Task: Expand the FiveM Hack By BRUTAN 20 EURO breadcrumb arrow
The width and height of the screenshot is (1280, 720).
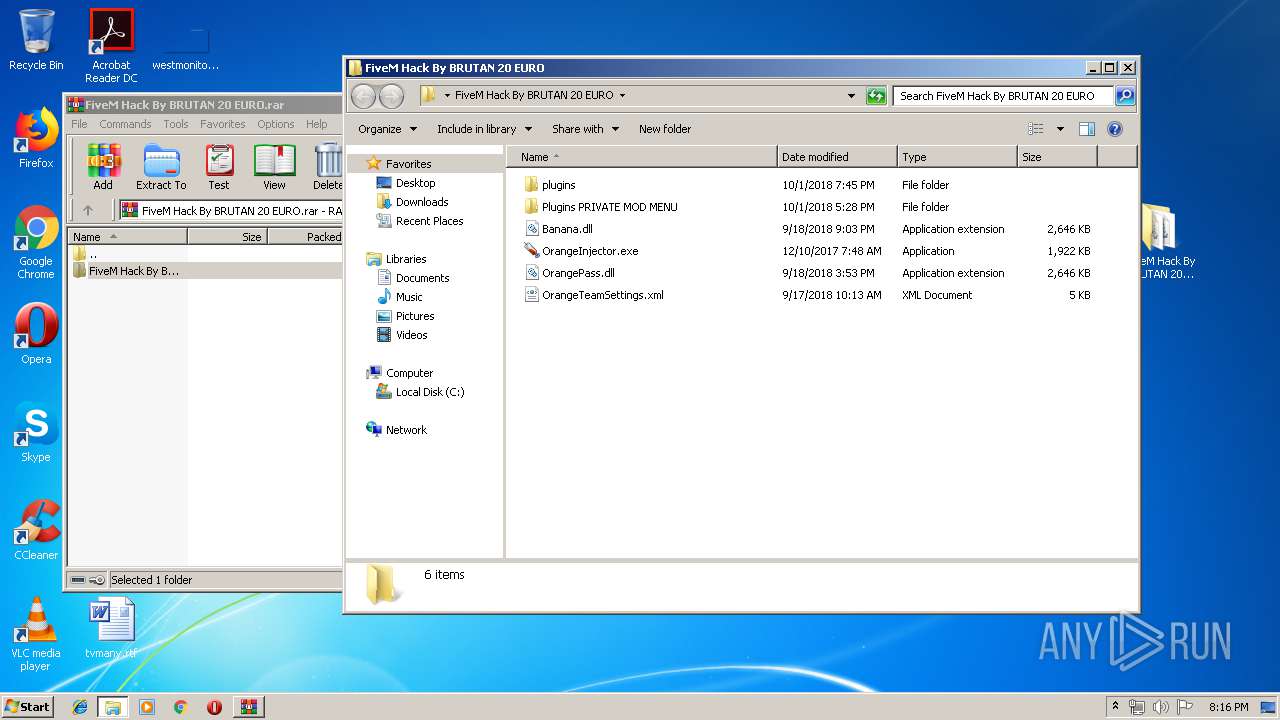Action: point(622,96)
